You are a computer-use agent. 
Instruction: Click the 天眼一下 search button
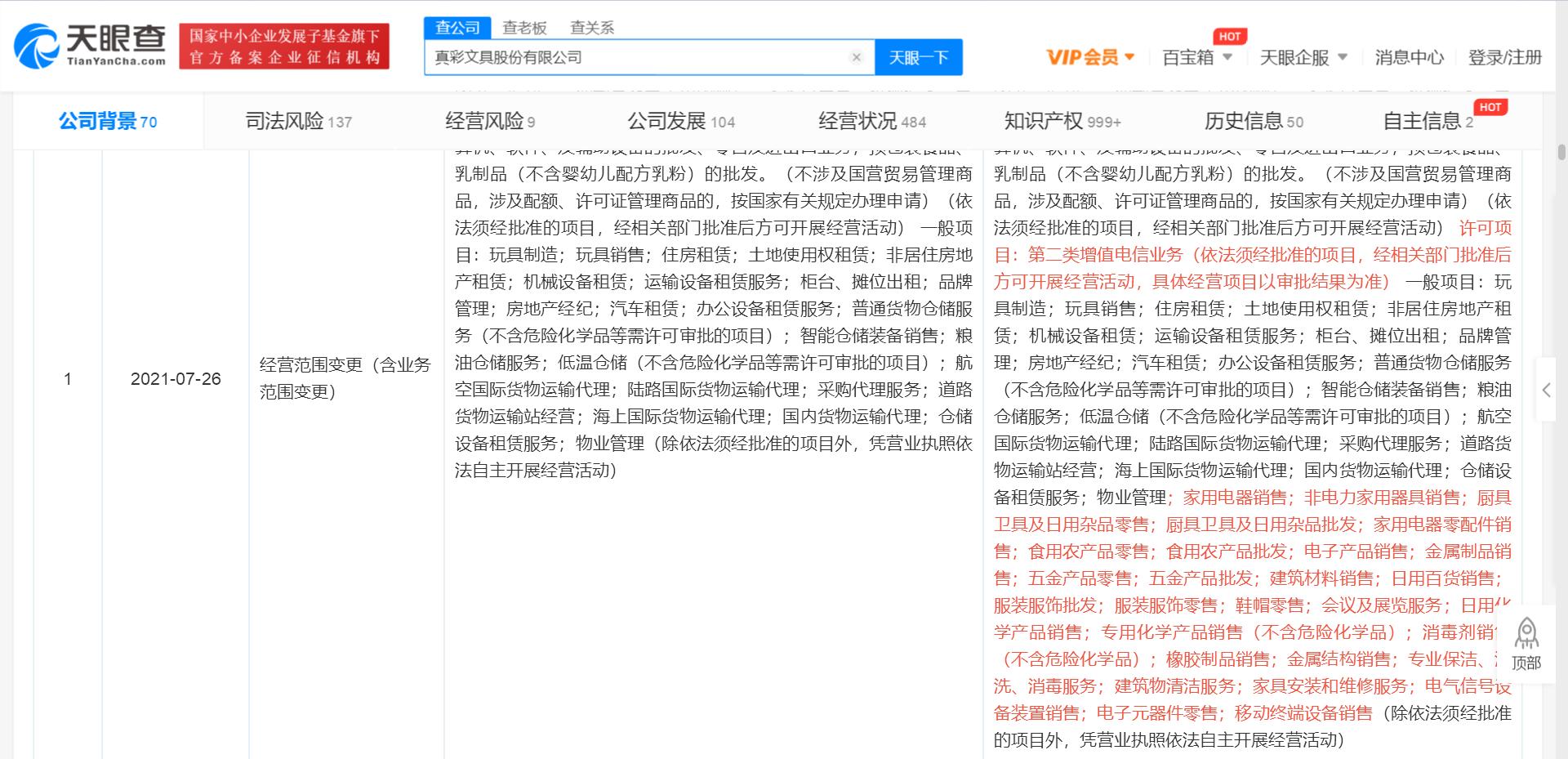(918, 57)
